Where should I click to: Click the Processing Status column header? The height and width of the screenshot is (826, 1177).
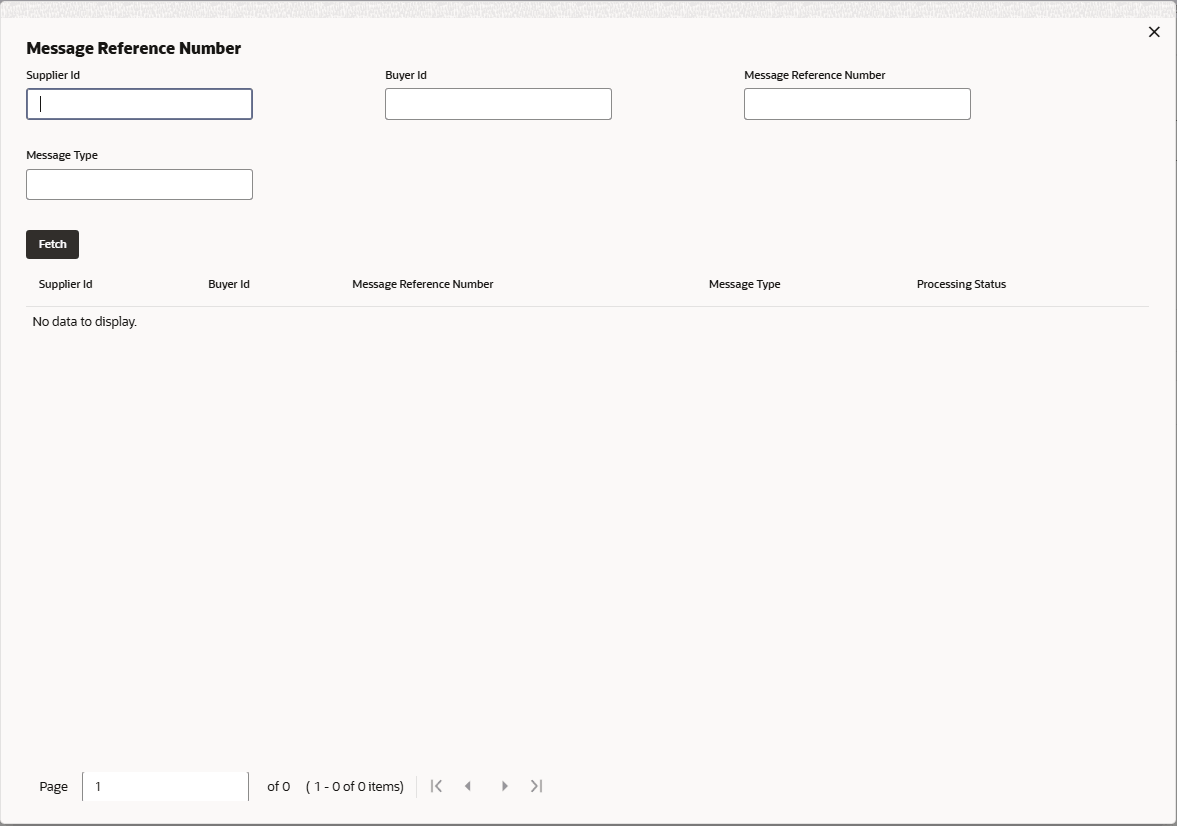[x=960, y=284]
